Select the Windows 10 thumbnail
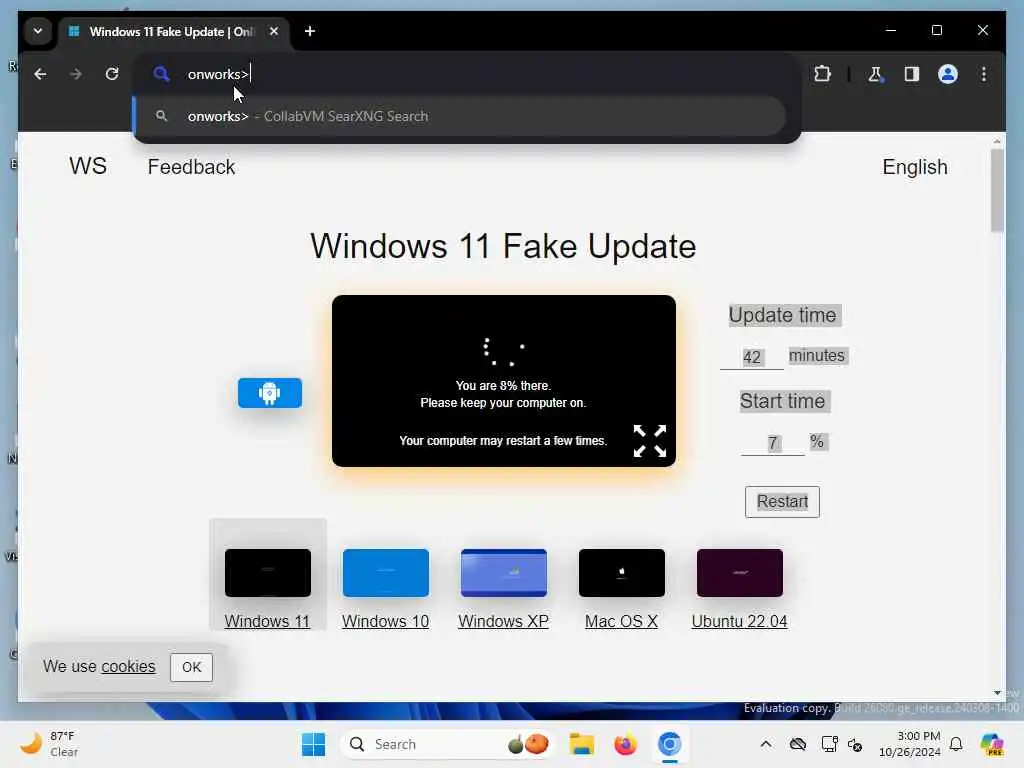This screenshot has height=768, width=1024. (386, 573)
